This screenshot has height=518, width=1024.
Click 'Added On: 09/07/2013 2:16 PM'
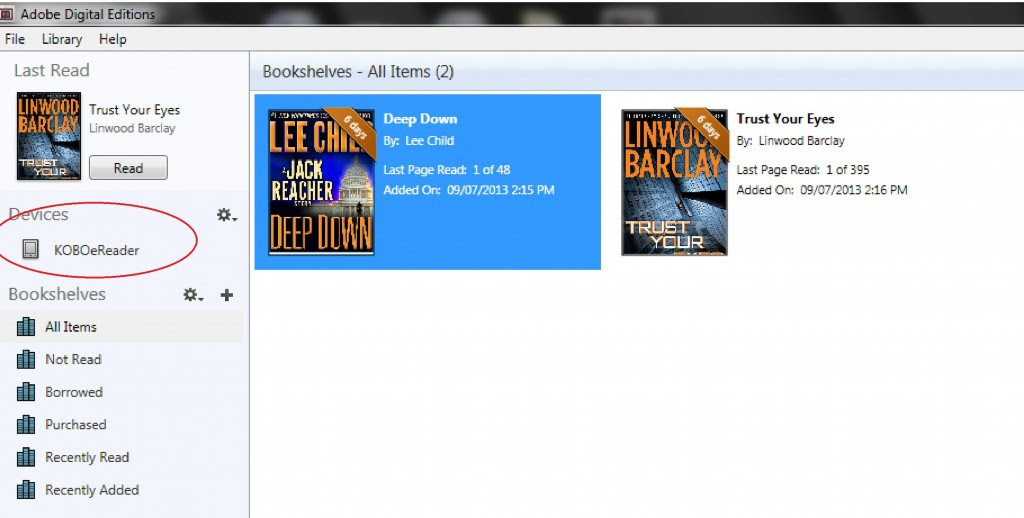point(822,190)
